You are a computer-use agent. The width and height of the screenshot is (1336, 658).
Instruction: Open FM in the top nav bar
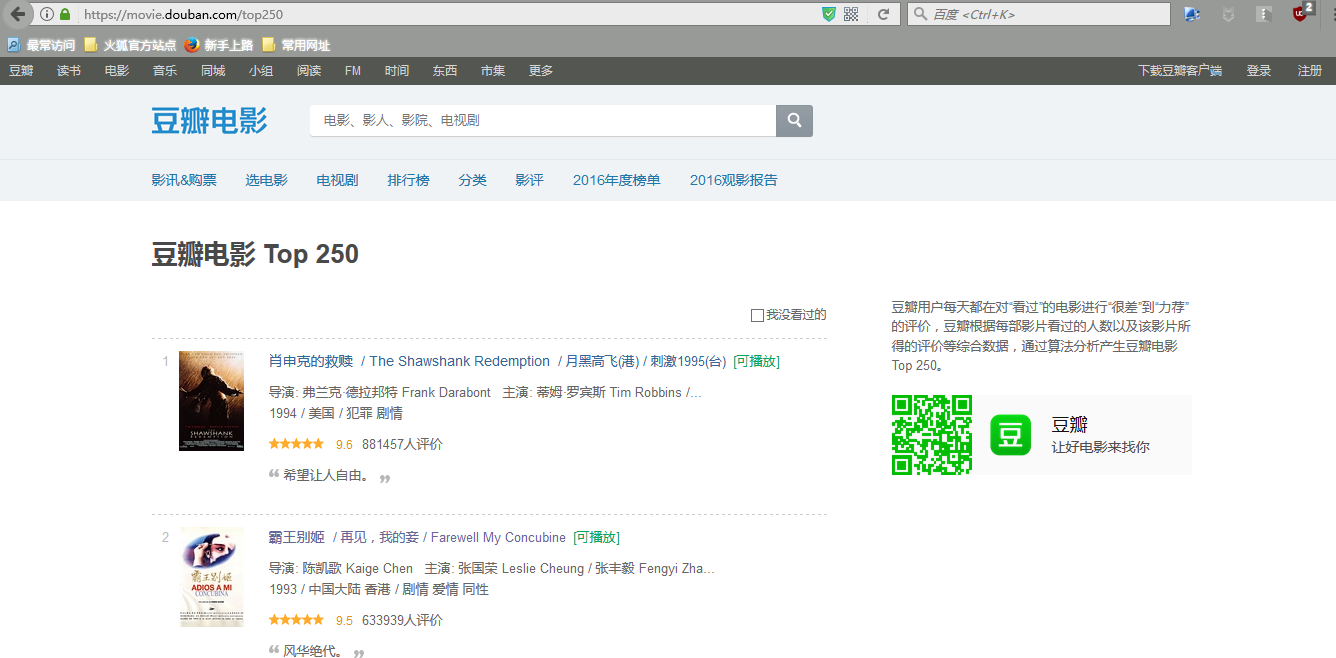[x=353, y=71]
